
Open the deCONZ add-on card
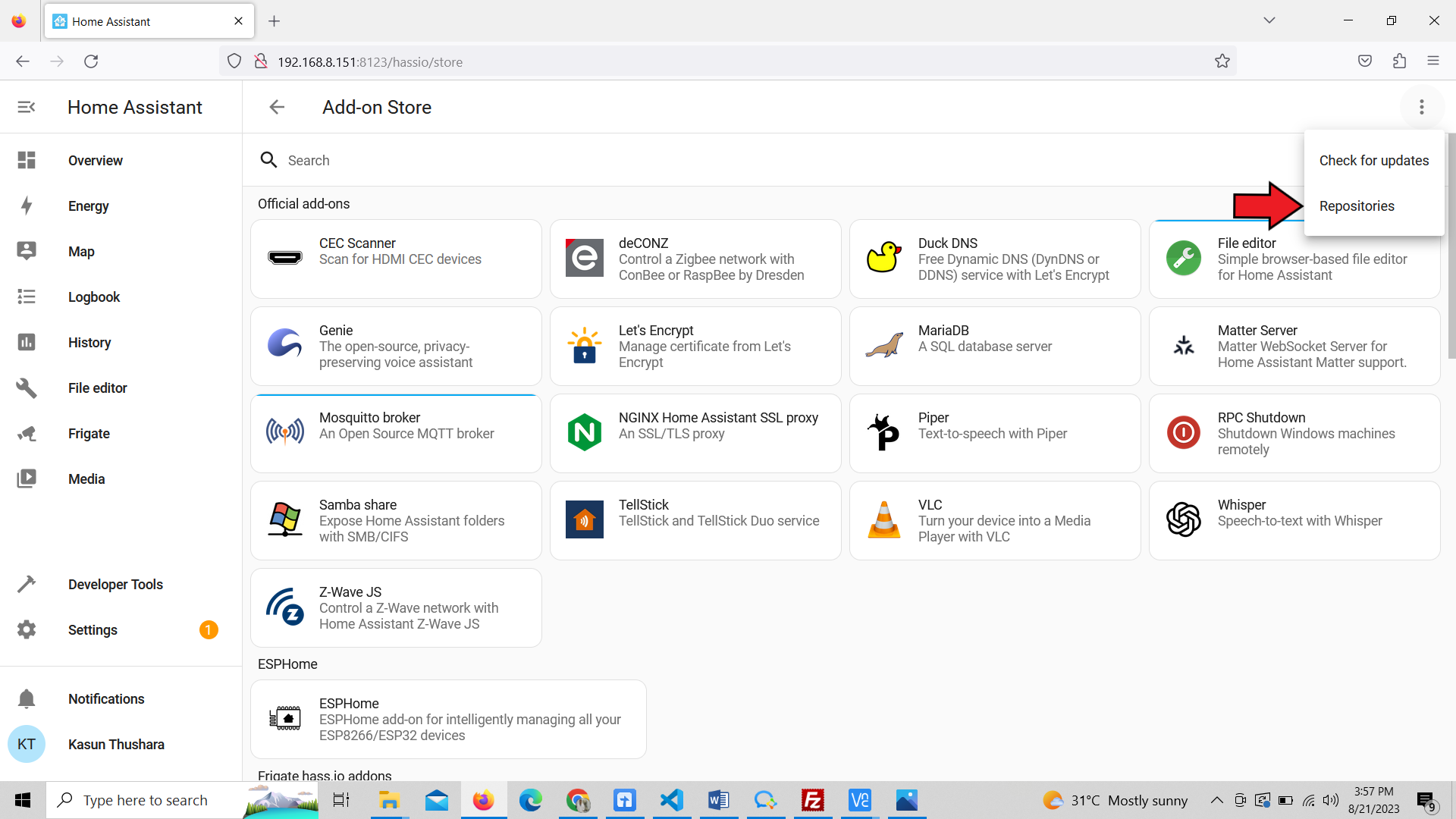pyautogui.click(x=695, y=259)
